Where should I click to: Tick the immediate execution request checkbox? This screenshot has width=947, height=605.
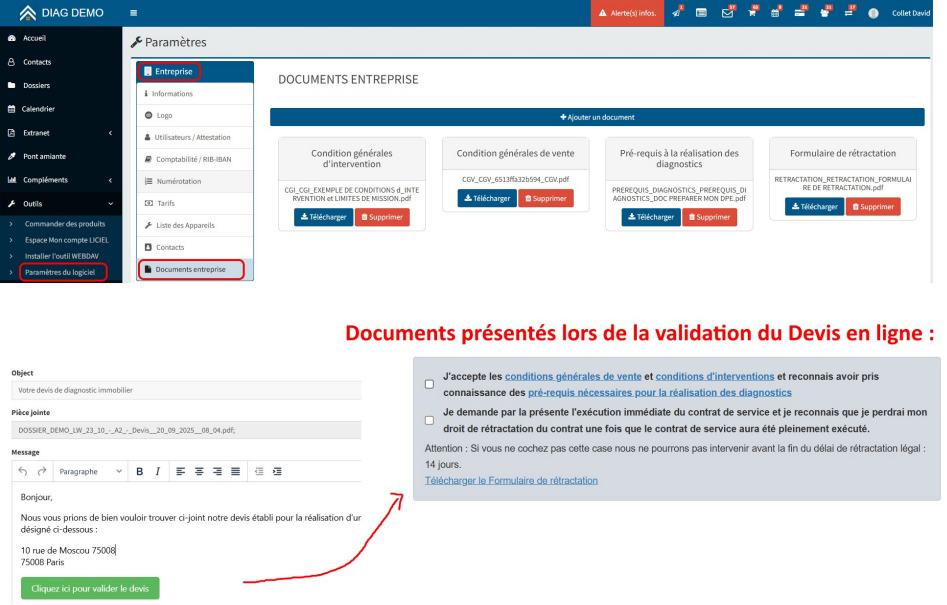pyautogui.click(x=429, y=420)
